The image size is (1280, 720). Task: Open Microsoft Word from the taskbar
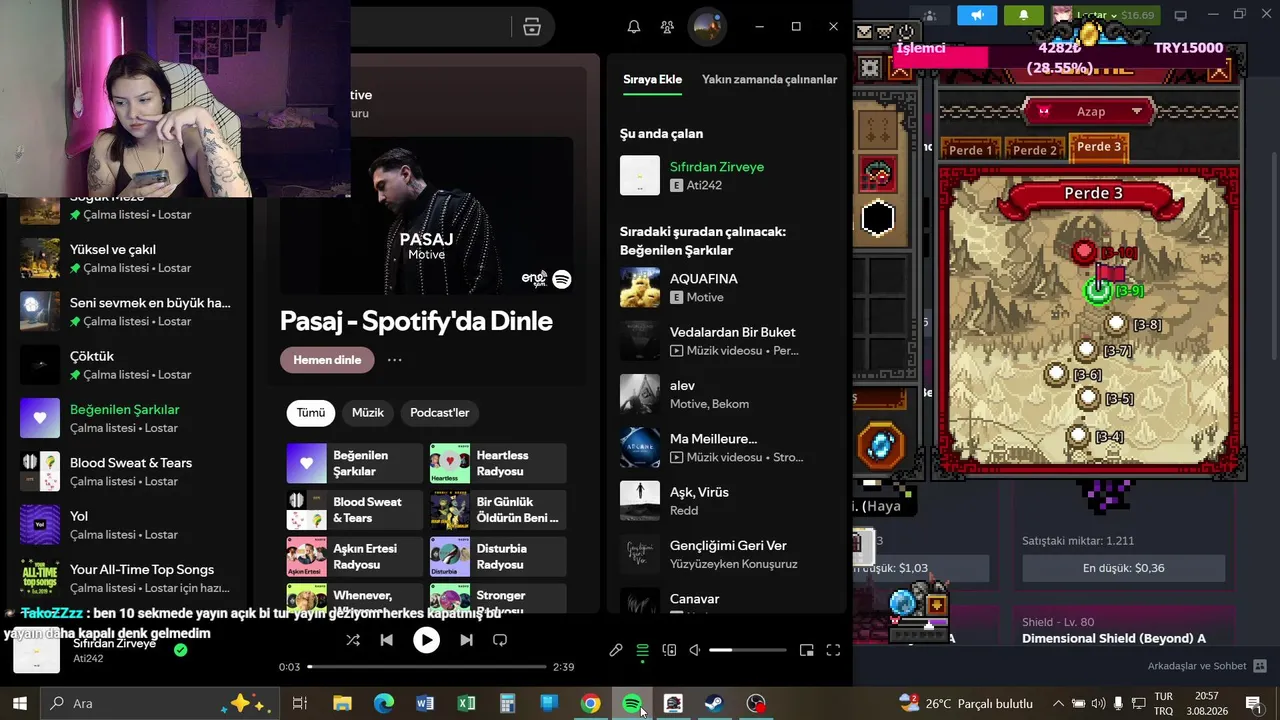click(x=425, y=703)
